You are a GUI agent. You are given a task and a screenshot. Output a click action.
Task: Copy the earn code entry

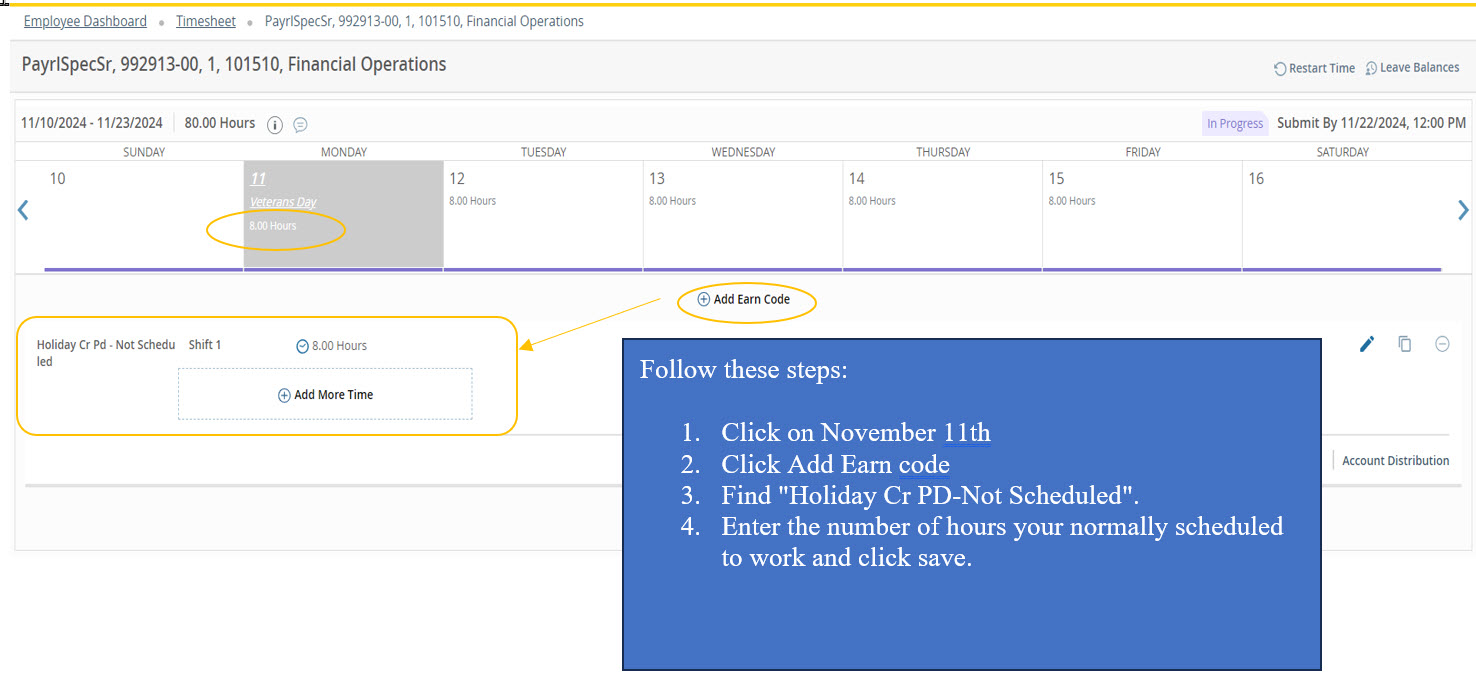(x=1405, y=344)
